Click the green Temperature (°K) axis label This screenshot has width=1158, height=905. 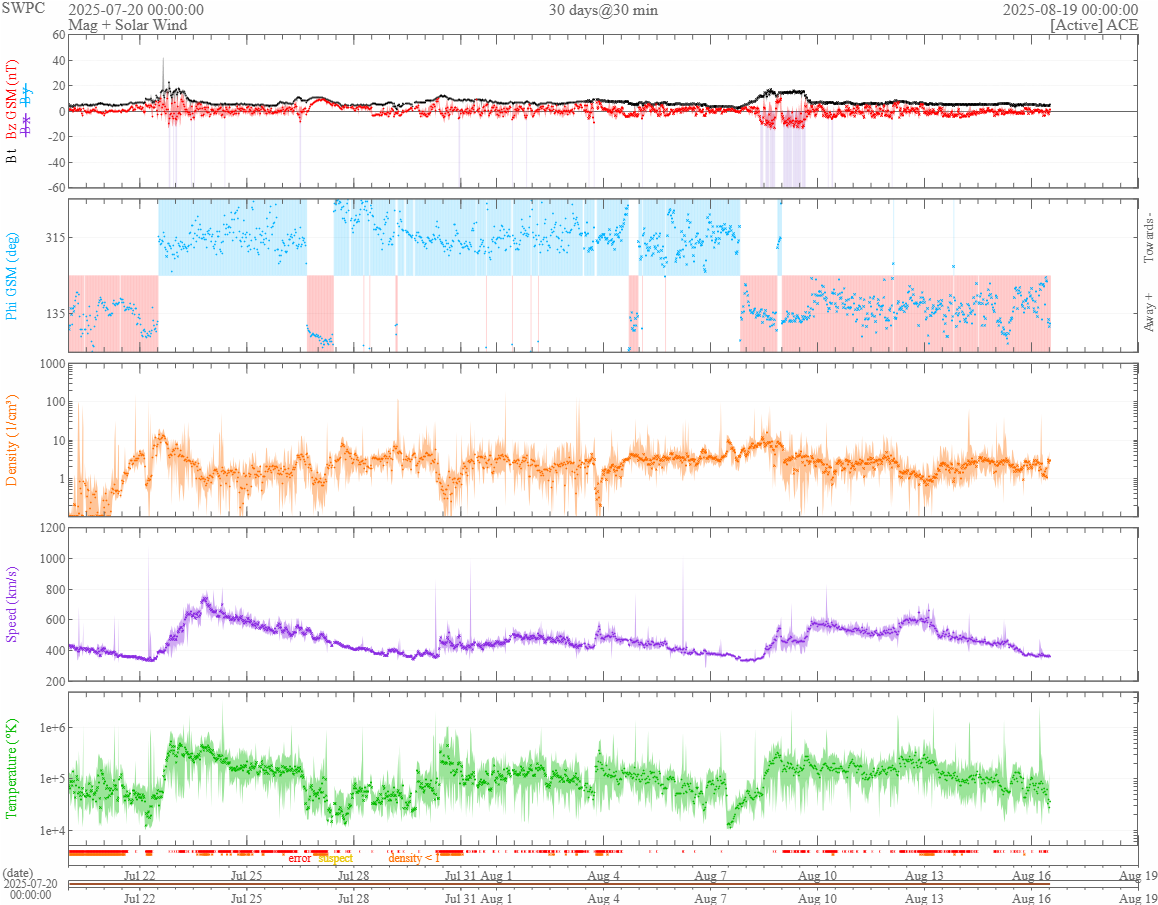click(x=11, y=768)
